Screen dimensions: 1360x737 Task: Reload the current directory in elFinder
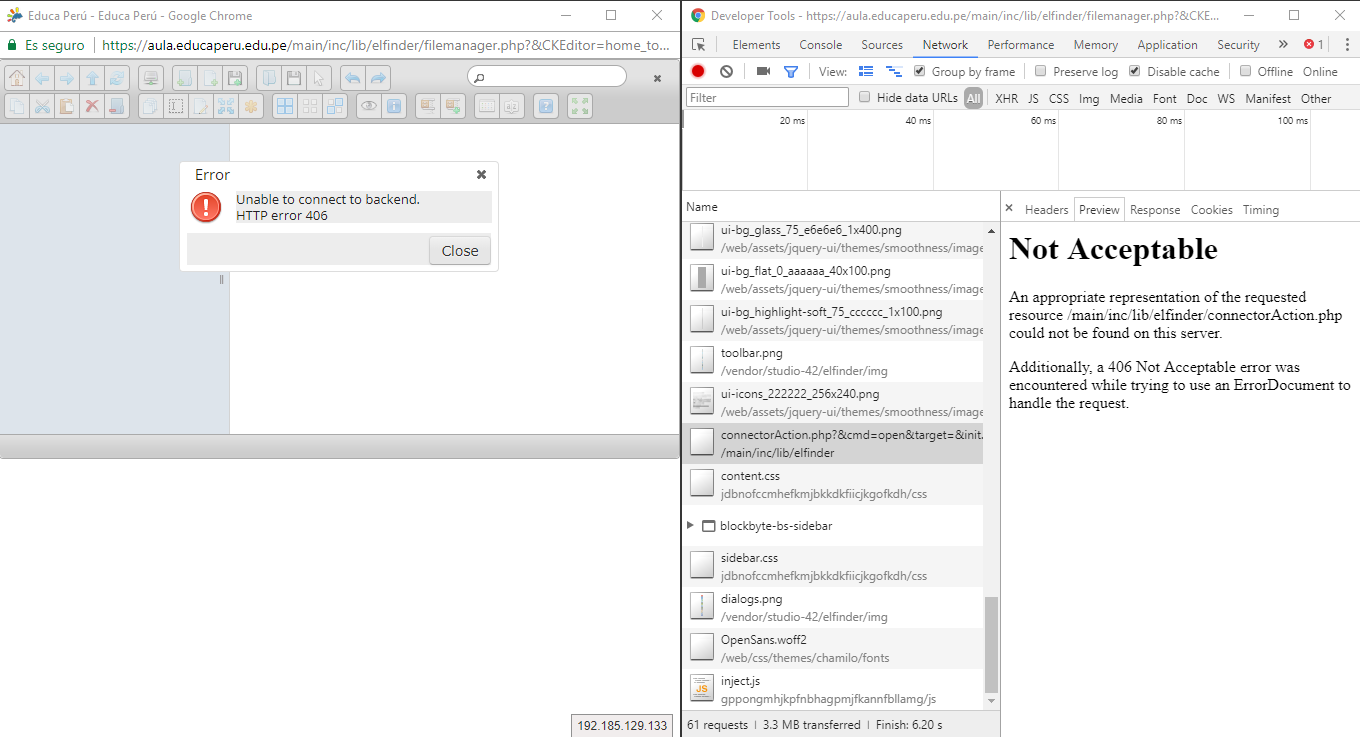116,79
